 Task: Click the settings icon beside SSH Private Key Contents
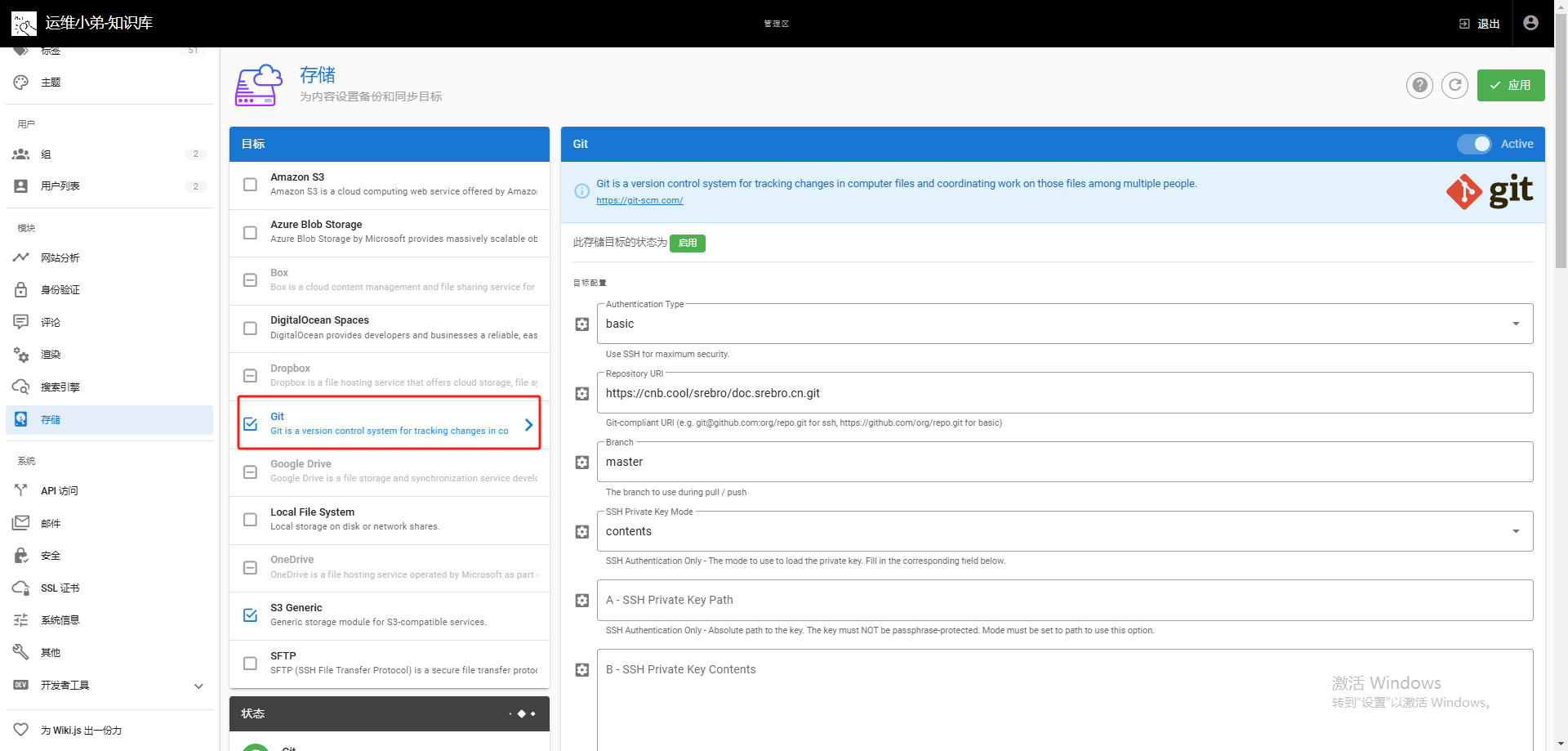[x=582, y=670]
